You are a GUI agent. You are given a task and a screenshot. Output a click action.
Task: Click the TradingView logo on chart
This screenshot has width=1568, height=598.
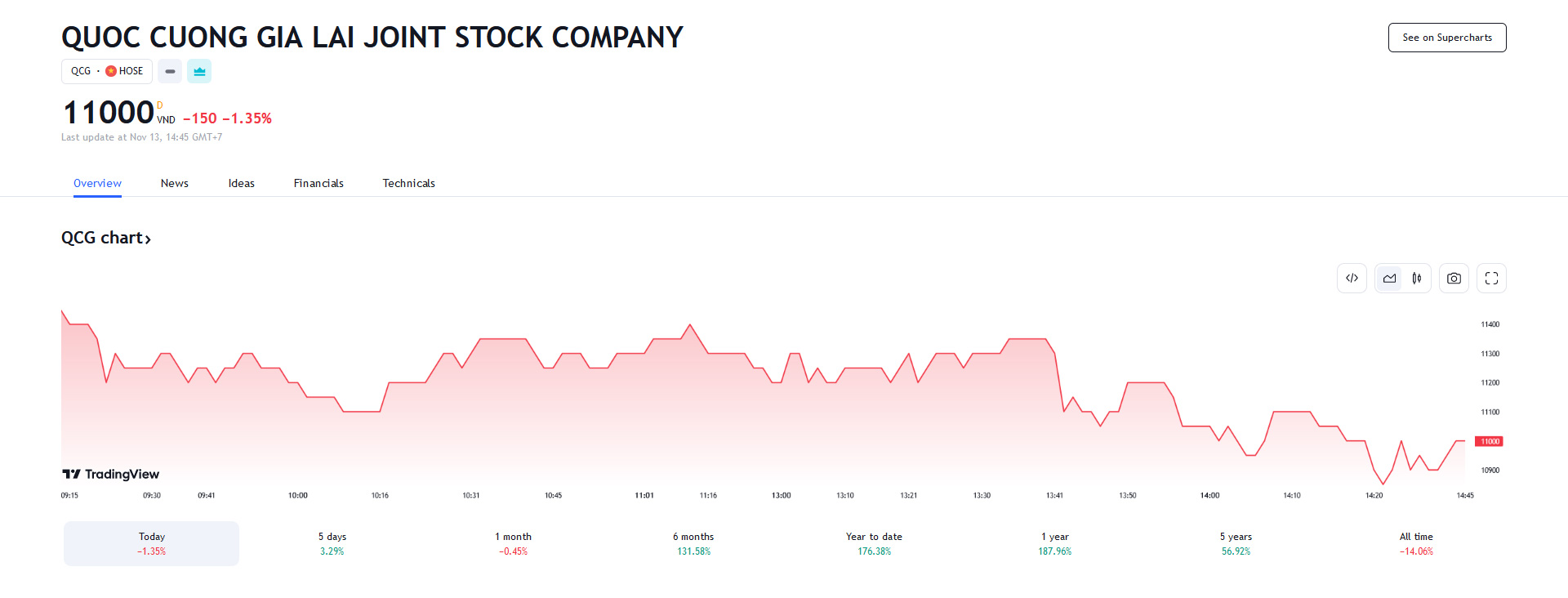point(111,474)
